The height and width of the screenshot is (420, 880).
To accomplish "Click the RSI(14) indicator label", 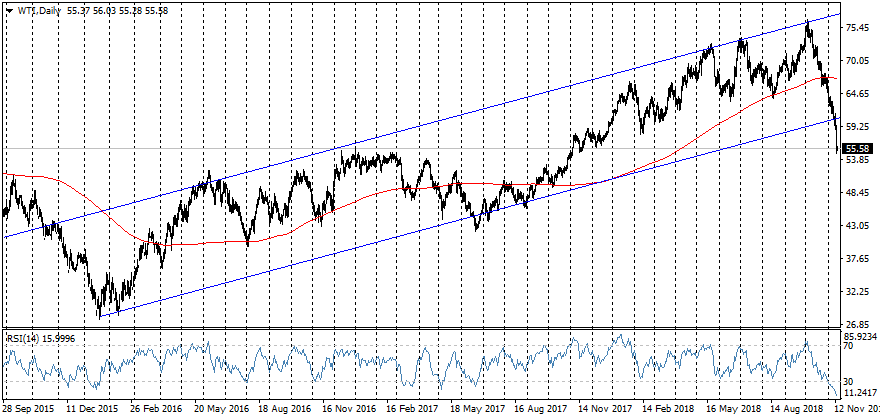I will (x=26, y=339).
